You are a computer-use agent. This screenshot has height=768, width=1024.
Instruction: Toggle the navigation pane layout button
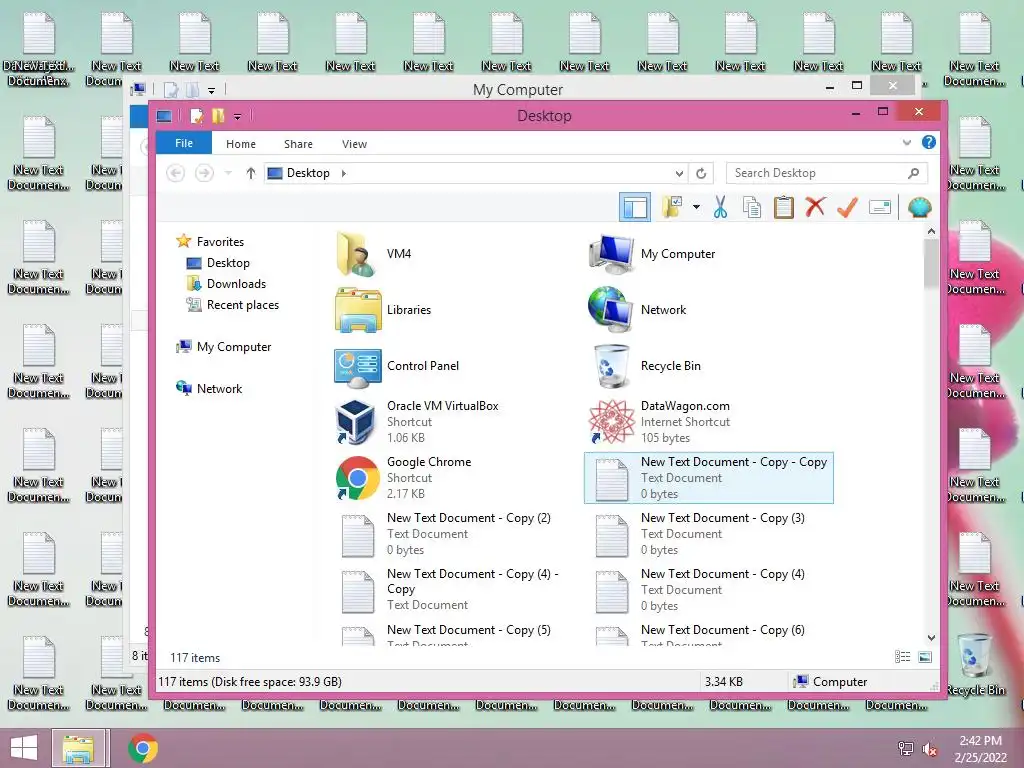[635, 208]
